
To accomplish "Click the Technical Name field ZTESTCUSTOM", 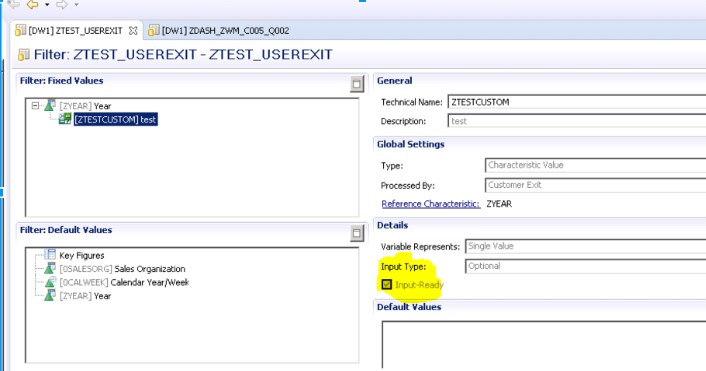I will tap(577, 102).
